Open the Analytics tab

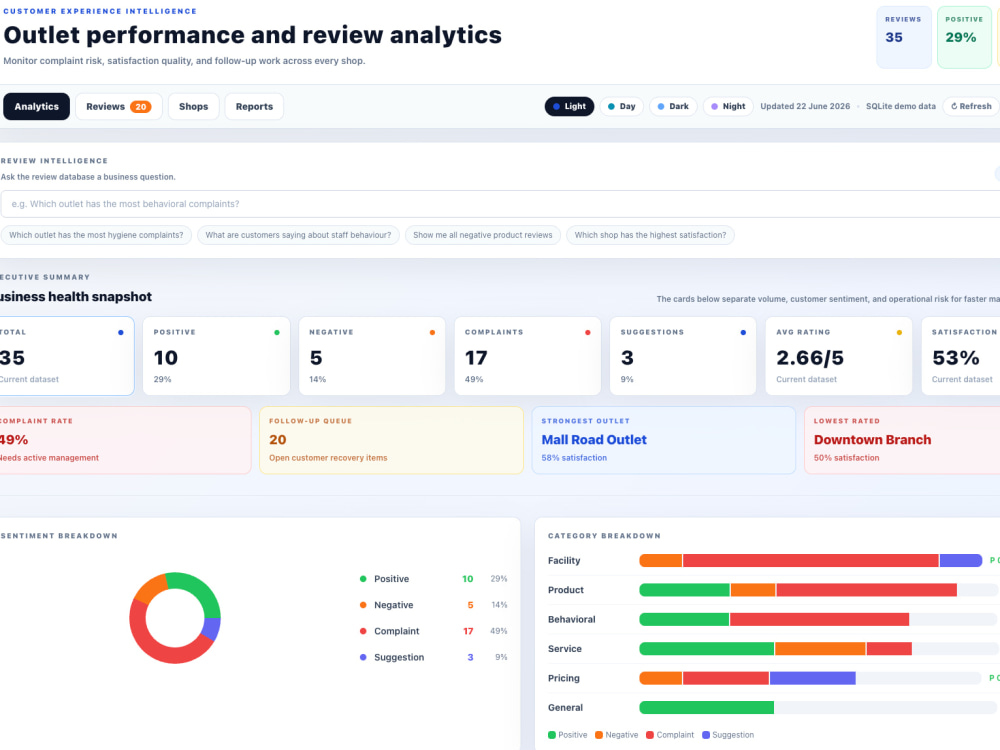point(36,107)
